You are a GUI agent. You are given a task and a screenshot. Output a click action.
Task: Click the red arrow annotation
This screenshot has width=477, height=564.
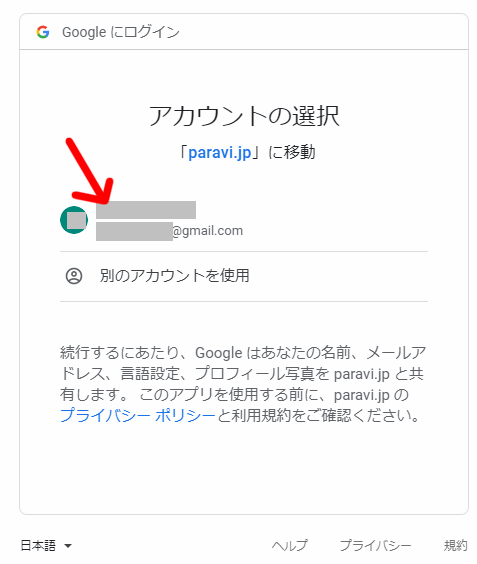click(x=90, y=171)
